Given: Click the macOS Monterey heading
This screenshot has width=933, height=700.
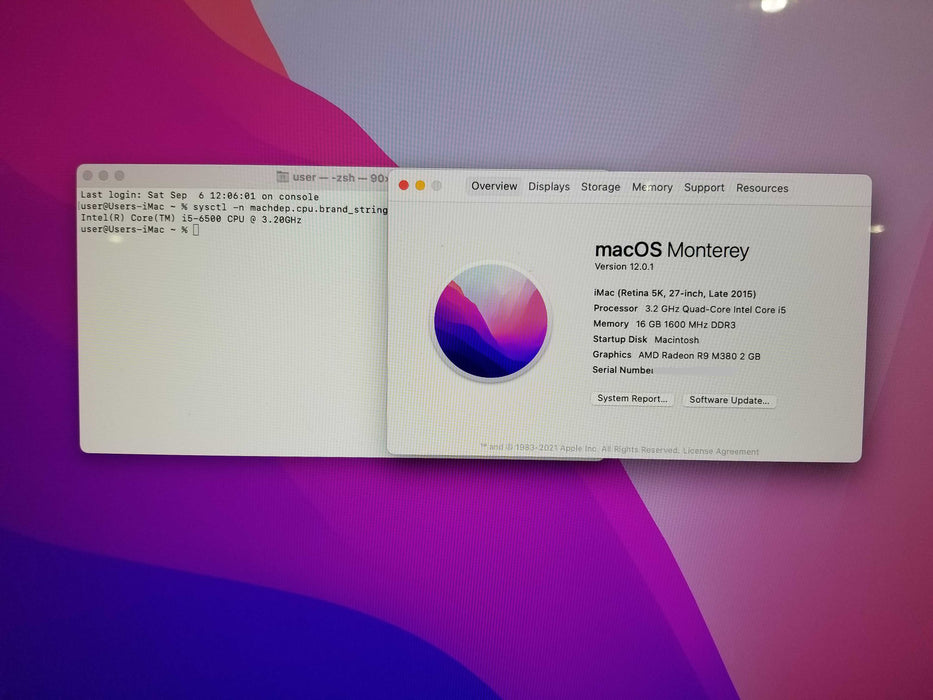Looking at the screenshot, I should click(672, 250).
